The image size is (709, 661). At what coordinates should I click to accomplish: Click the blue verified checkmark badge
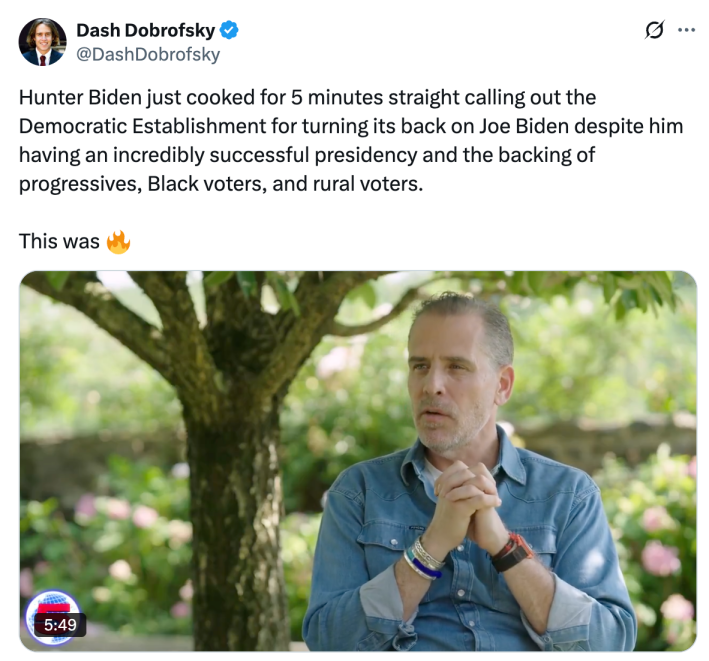[230, 30]
